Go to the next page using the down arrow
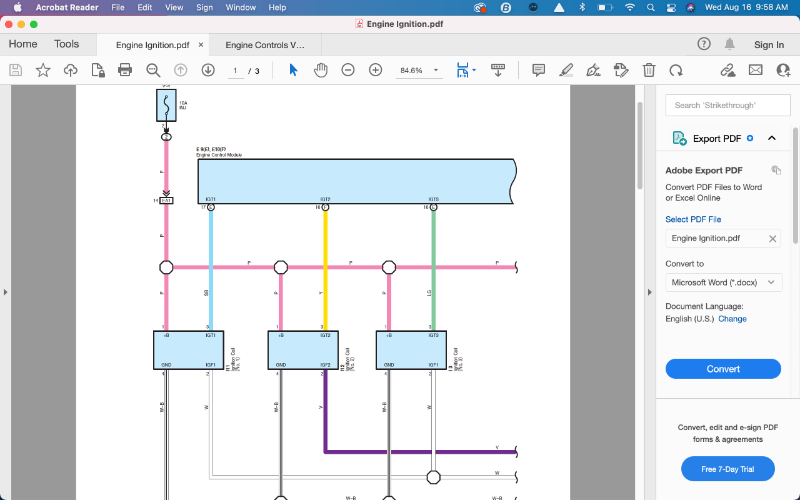The image size is (800, 500). click(x=208, y=70)
